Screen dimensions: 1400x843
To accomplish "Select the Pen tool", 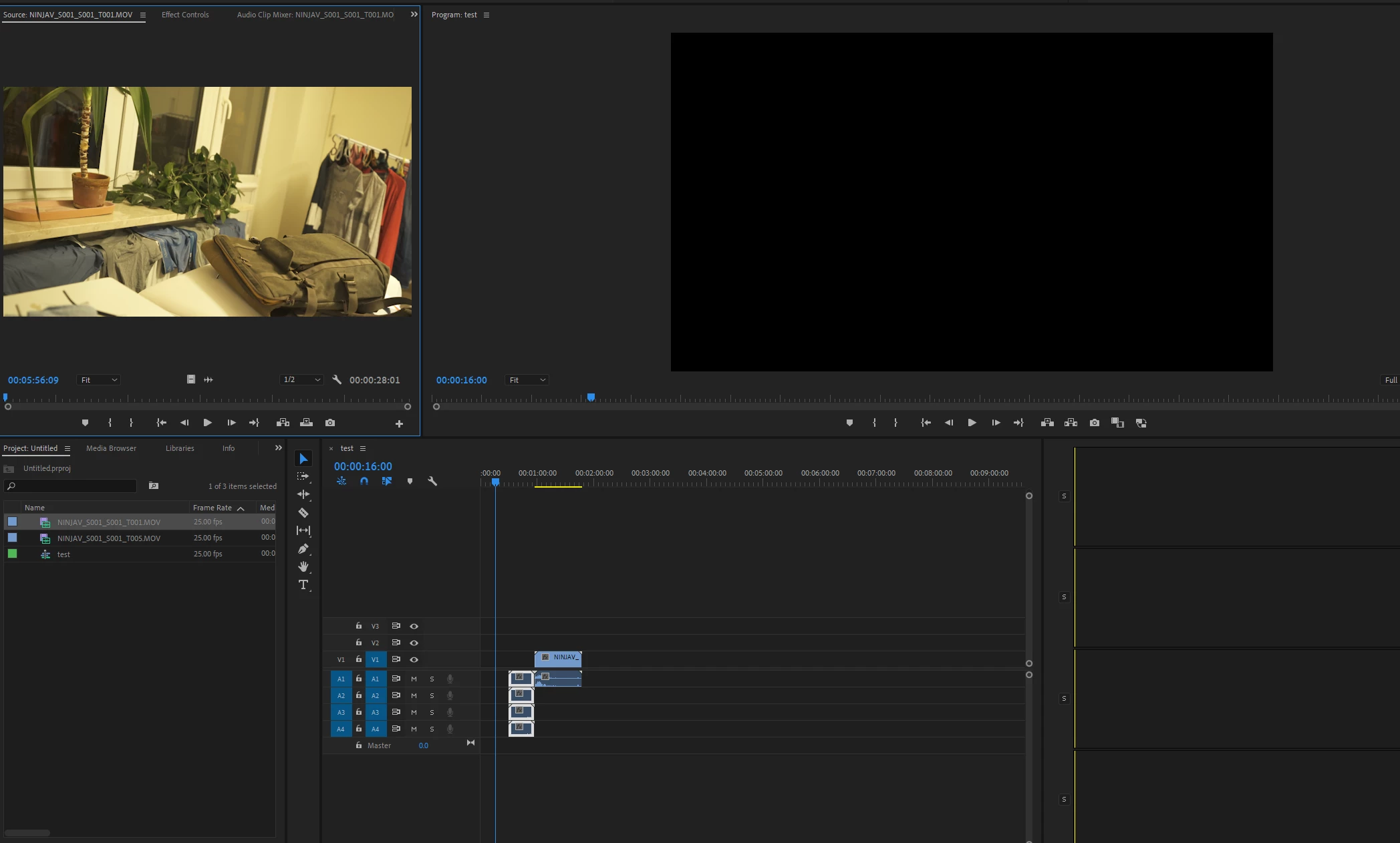I will (303, 549).
